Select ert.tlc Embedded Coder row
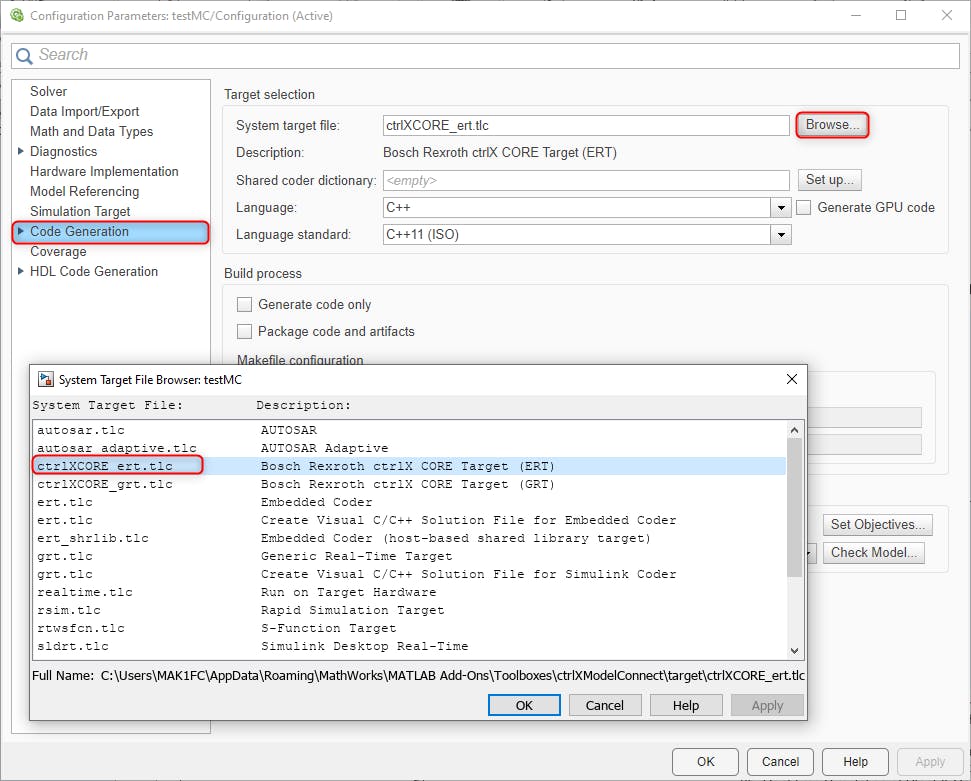This screenshot has width=971, height=781. point(410,502)
